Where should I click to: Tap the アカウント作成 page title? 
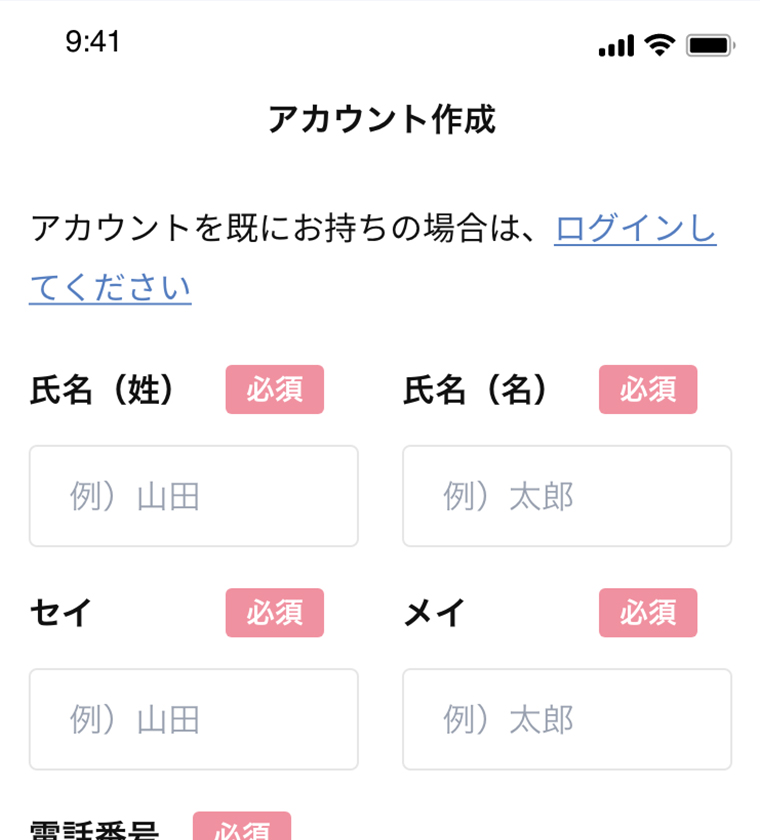(x=382, y=119)
